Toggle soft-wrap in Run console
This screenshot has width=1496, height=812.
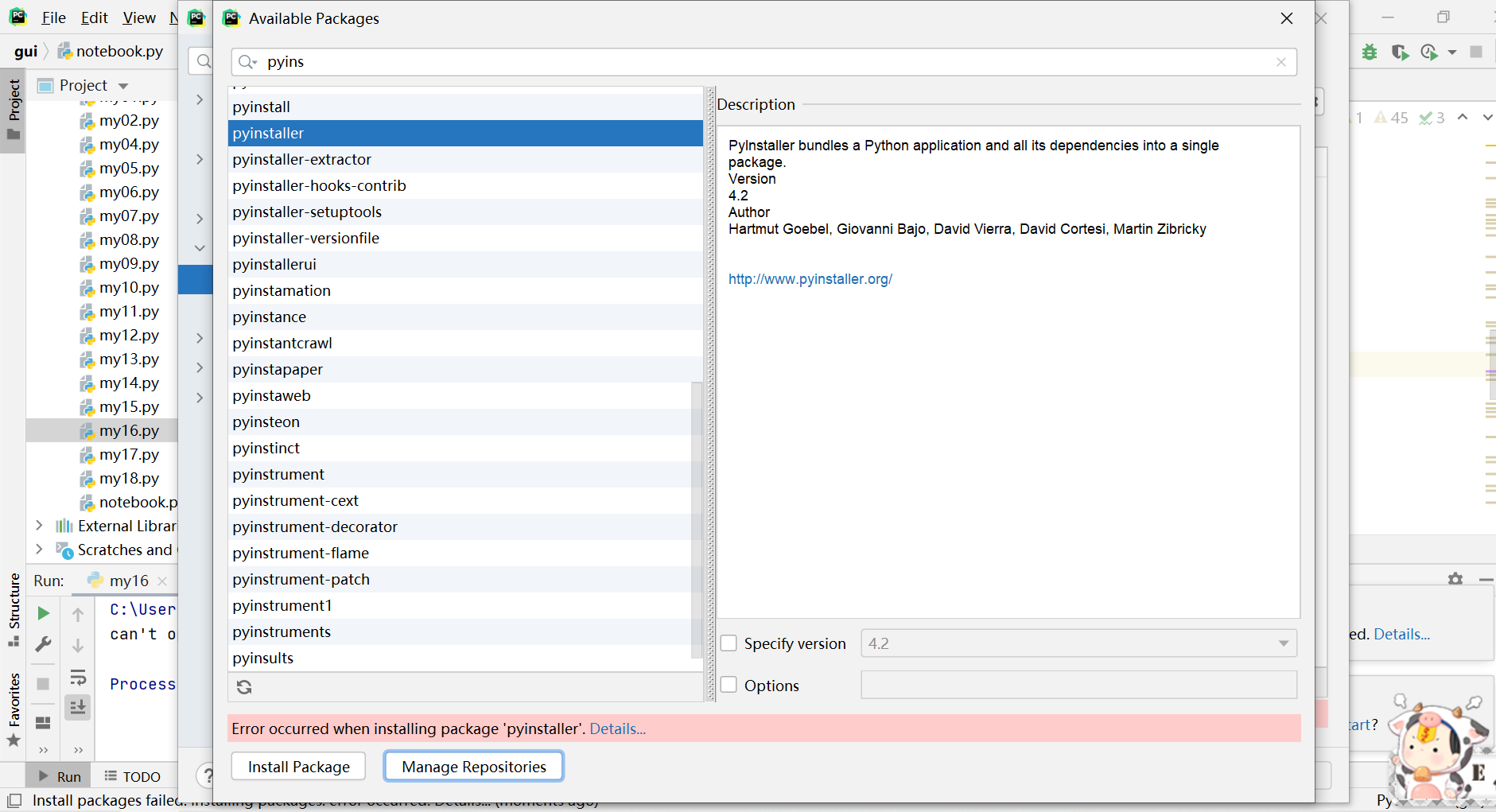click(78, 678)
